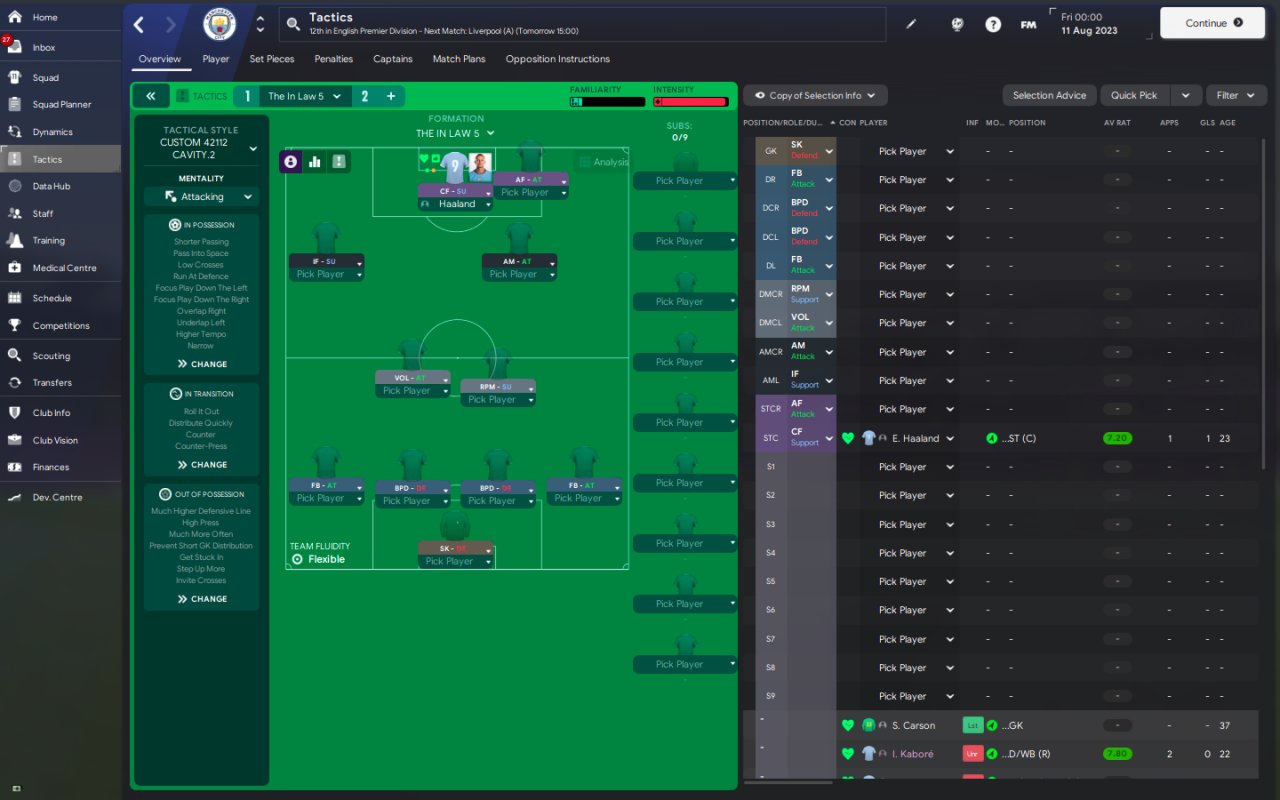
Task: Open the Squad Planner
Action: (x=62, y=104)
